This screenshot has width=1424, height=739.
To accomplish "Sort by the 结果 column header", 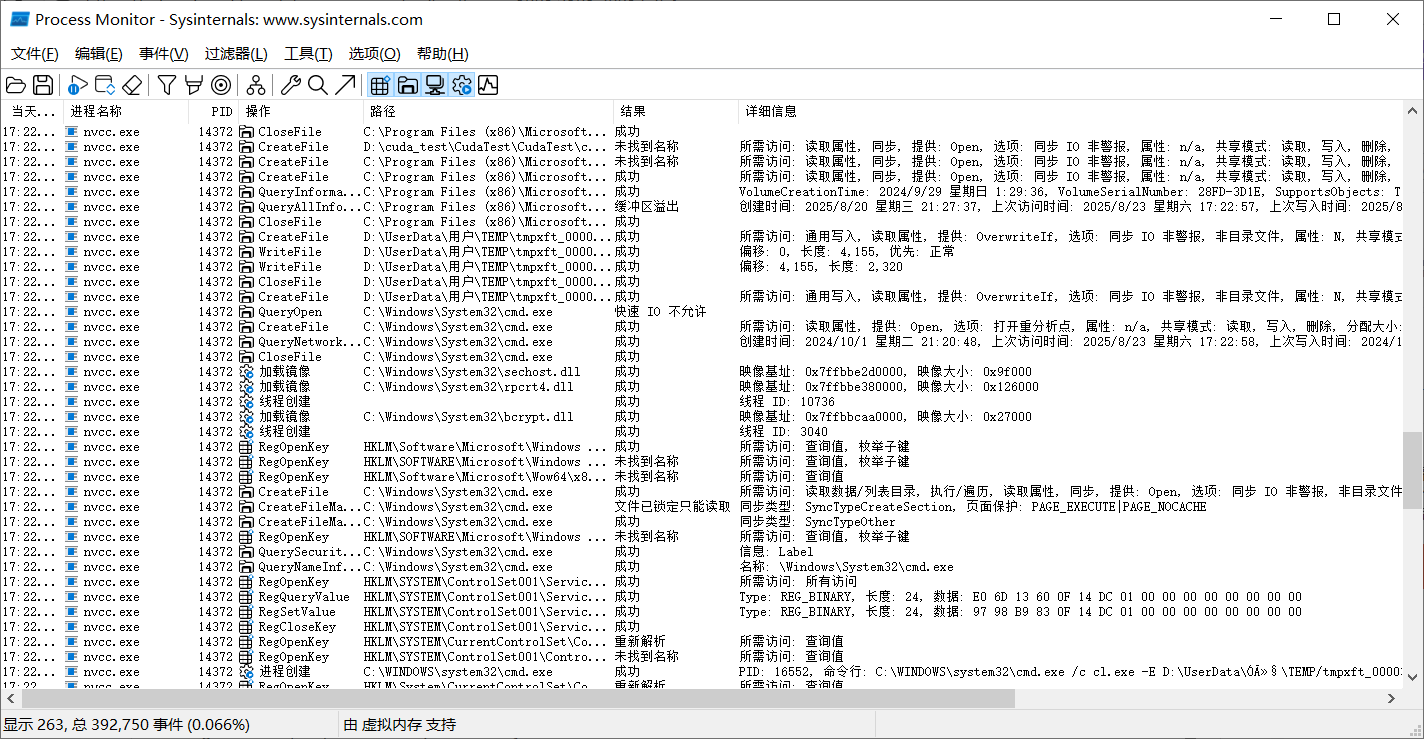I will (x=676, y=111).
